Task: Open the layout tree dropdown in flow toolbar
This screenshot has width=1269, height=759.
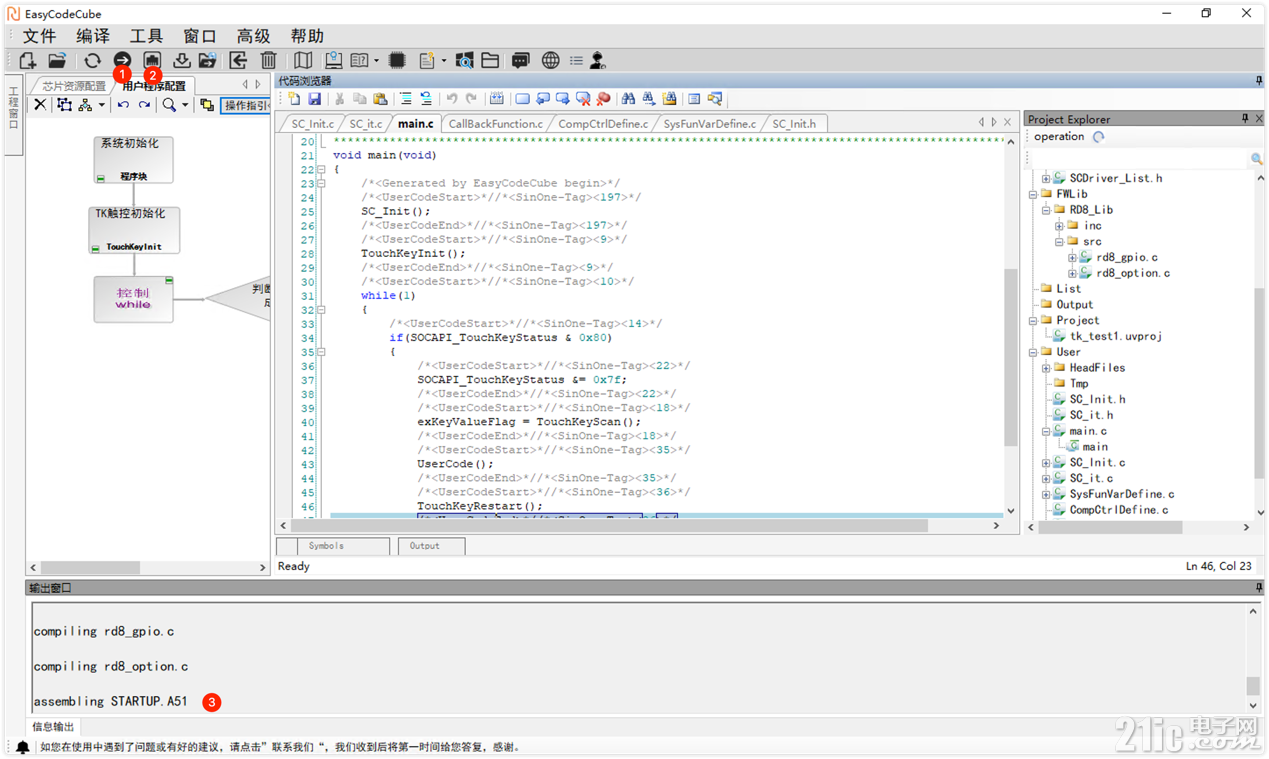Action: (x=101, y=105)
